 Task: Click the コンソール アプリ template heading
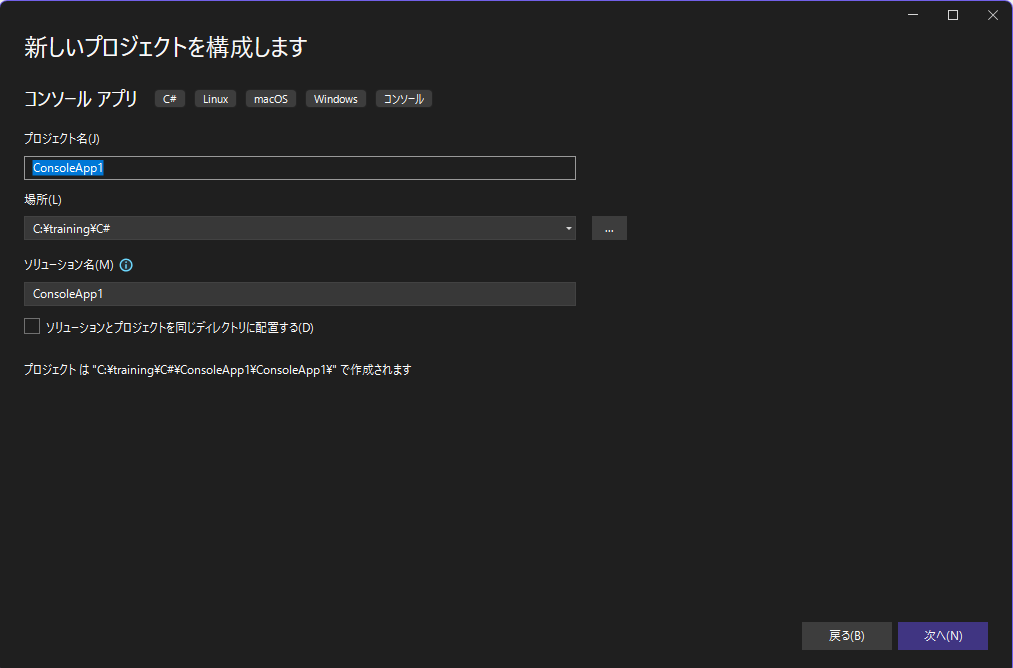pyautogui.click(x=79, y=98)
